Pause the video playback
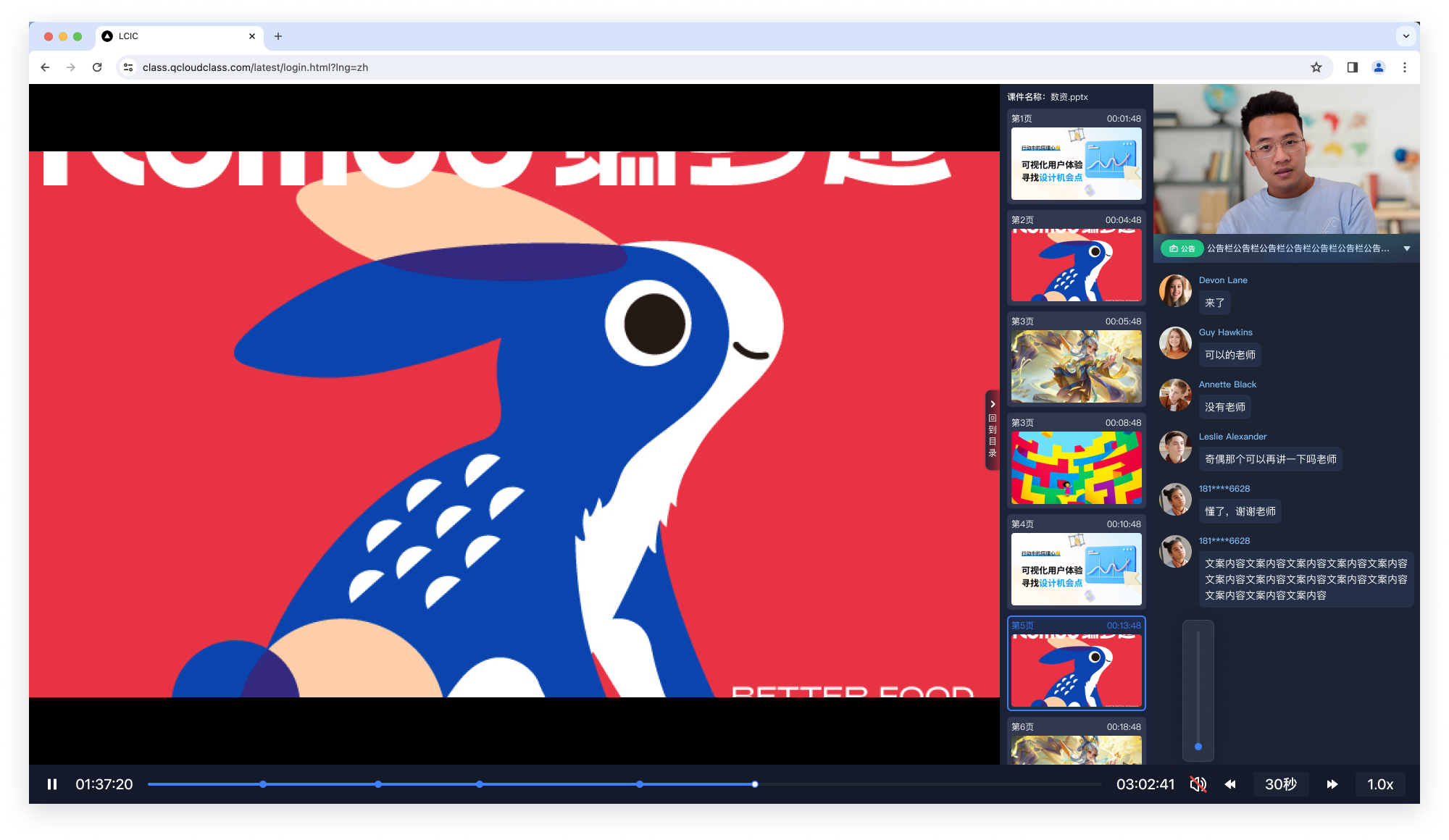This screenshot has width=1449, height=840. click(52, 784)
